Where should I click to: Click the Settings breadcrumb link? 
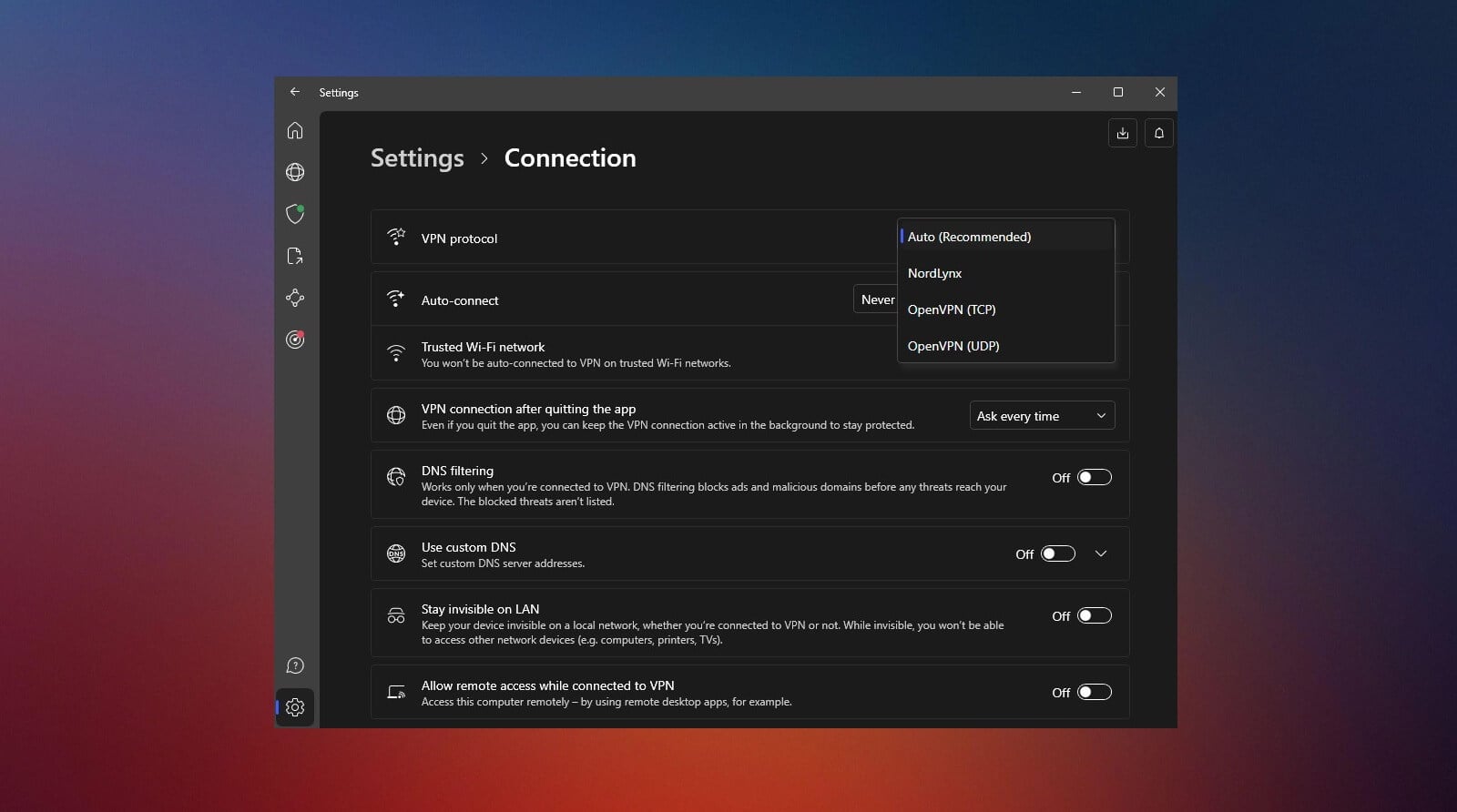click(x=417, y=158)
